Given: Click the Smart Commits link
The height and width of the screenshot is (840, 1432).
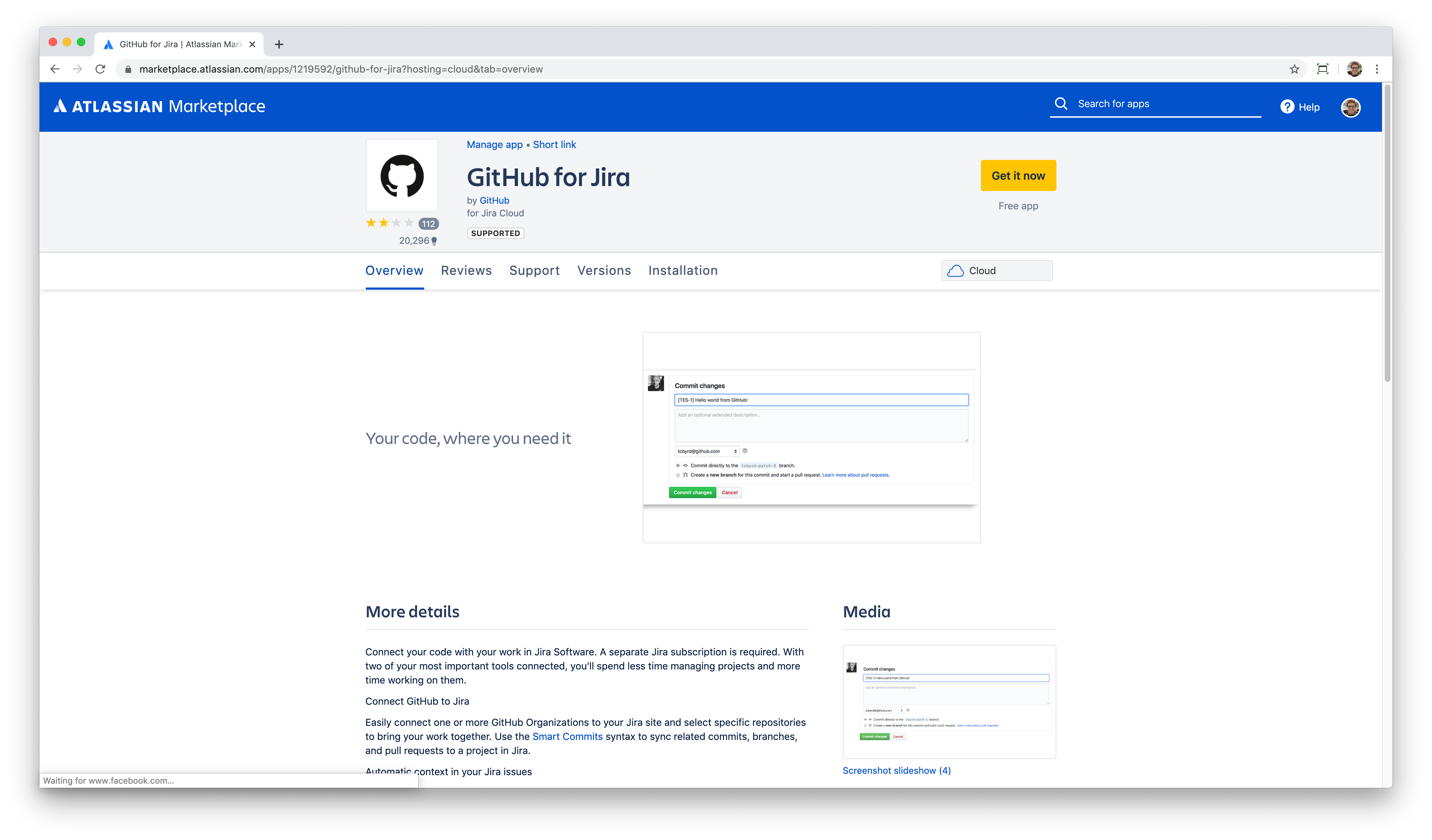Looking at the screenshot, I should point(567,736).
